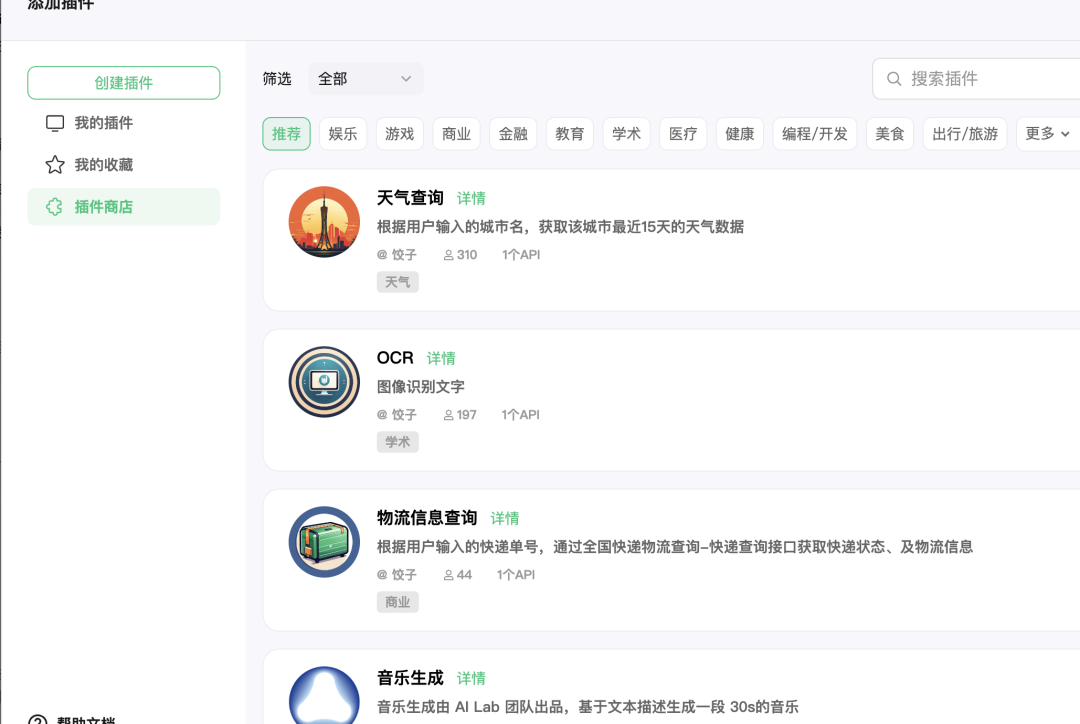Screen dimensions: 1080x724
Task: Open 详情 link for 天气查询
Action: [471, 198]
